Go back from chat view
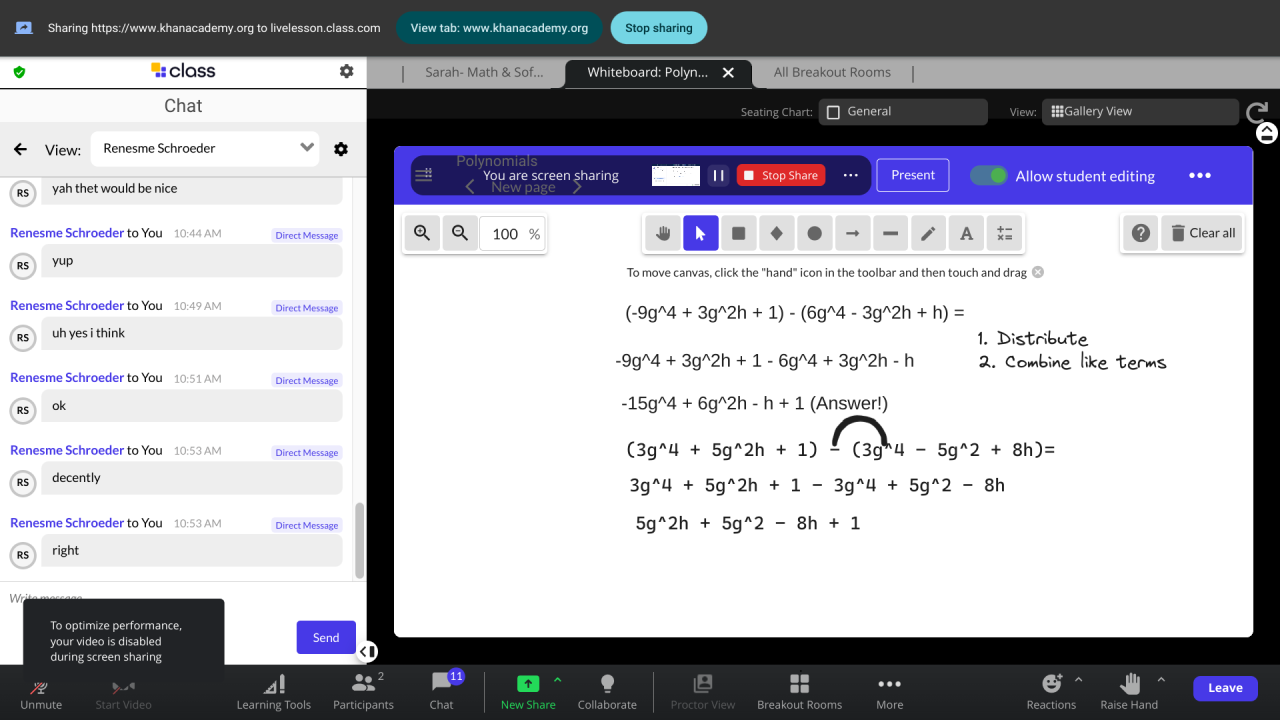The width and height of the screenshot is (1280, 720). point(20,149)
